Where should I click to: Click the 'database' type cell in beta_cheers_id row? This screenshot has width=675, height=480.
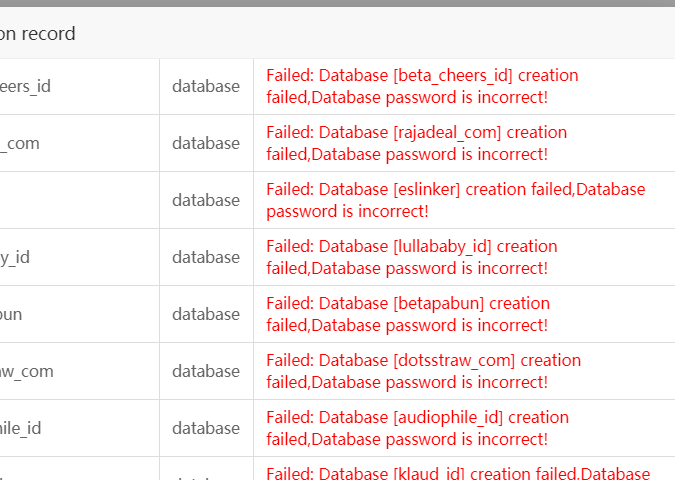[x=206, y=86]
